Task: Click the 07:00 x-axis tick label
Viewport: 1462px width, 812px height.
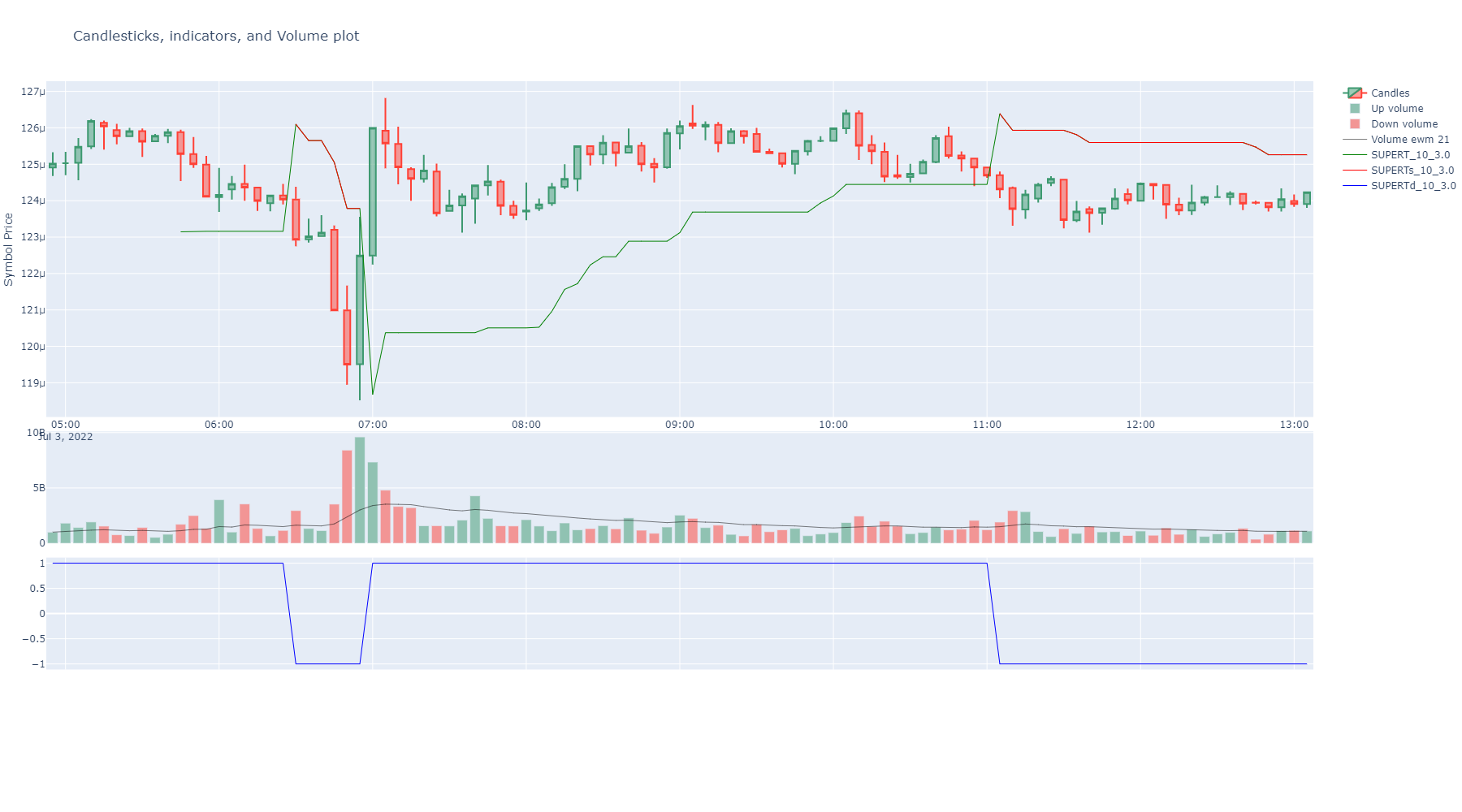Action: click(373, 425)
